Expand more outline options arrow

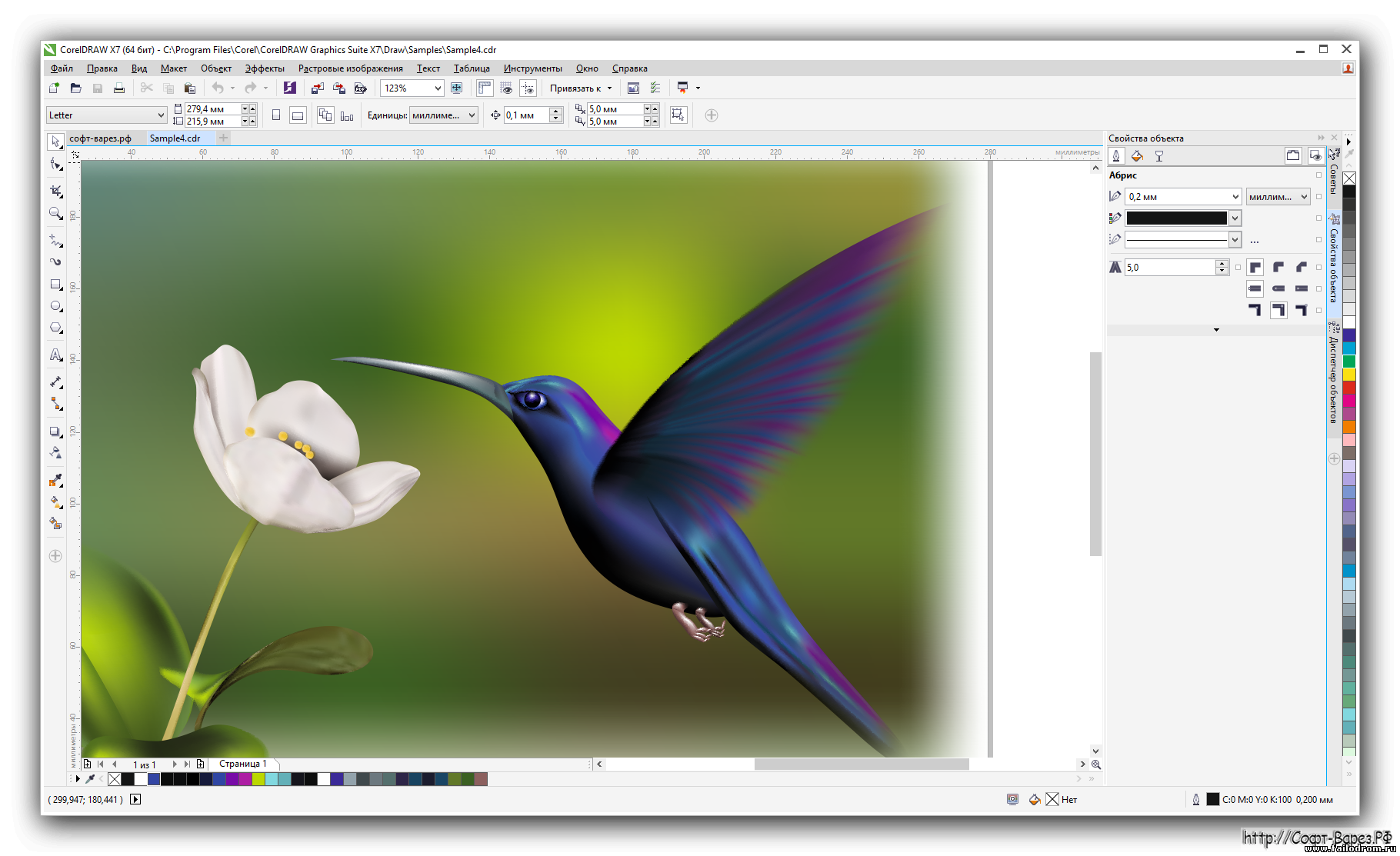point(1216,330)
